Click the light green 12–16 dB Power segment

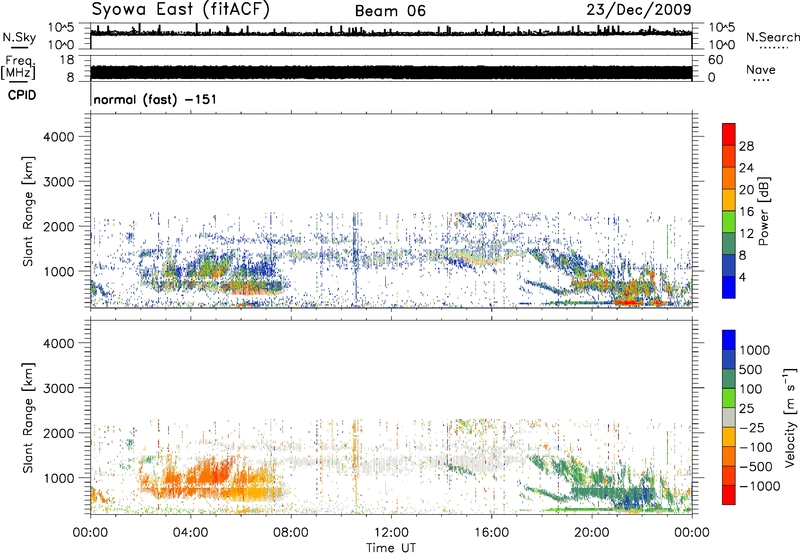[729, 222]
